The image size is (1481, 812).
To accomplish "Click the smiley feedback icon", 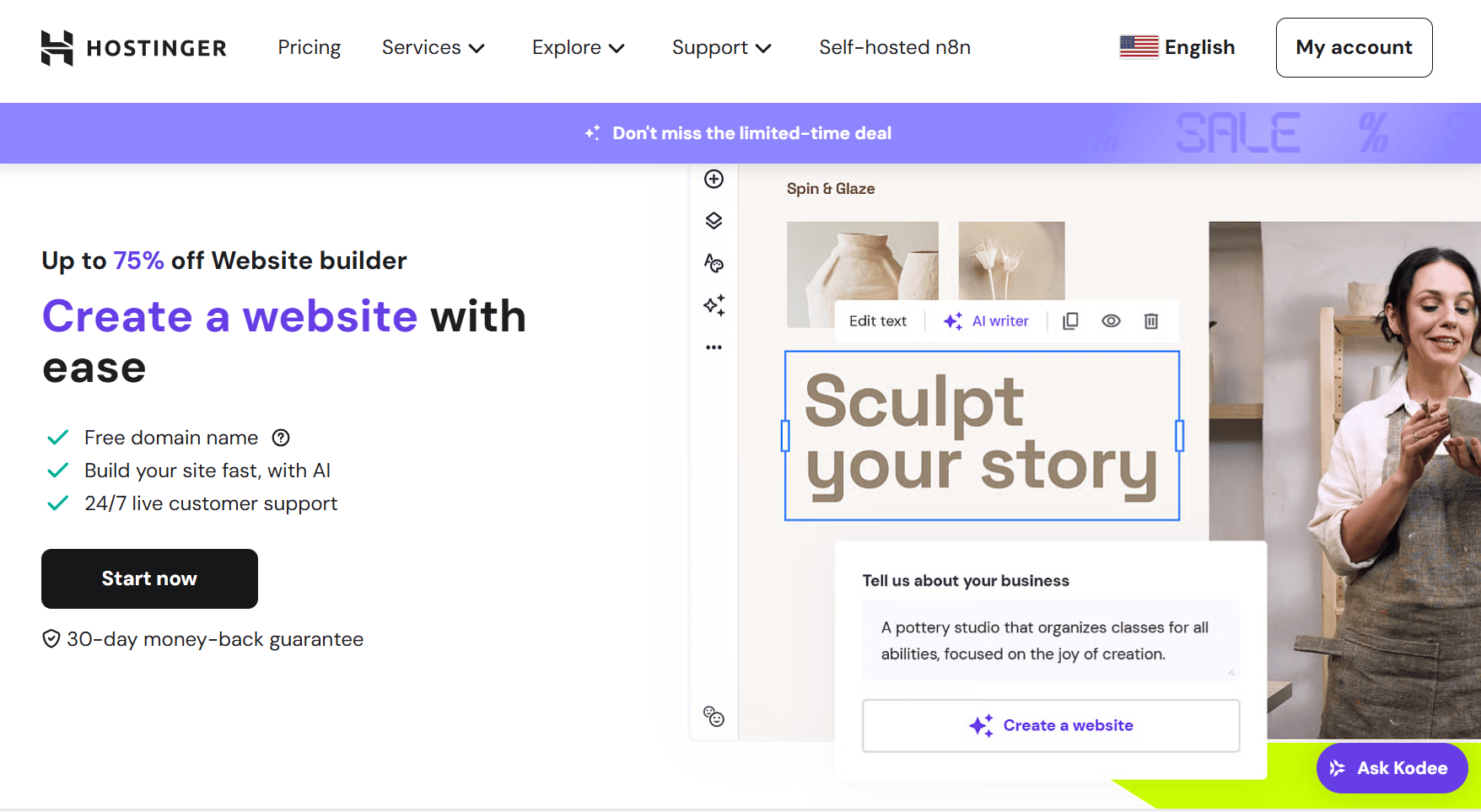I will pos(714,717).
